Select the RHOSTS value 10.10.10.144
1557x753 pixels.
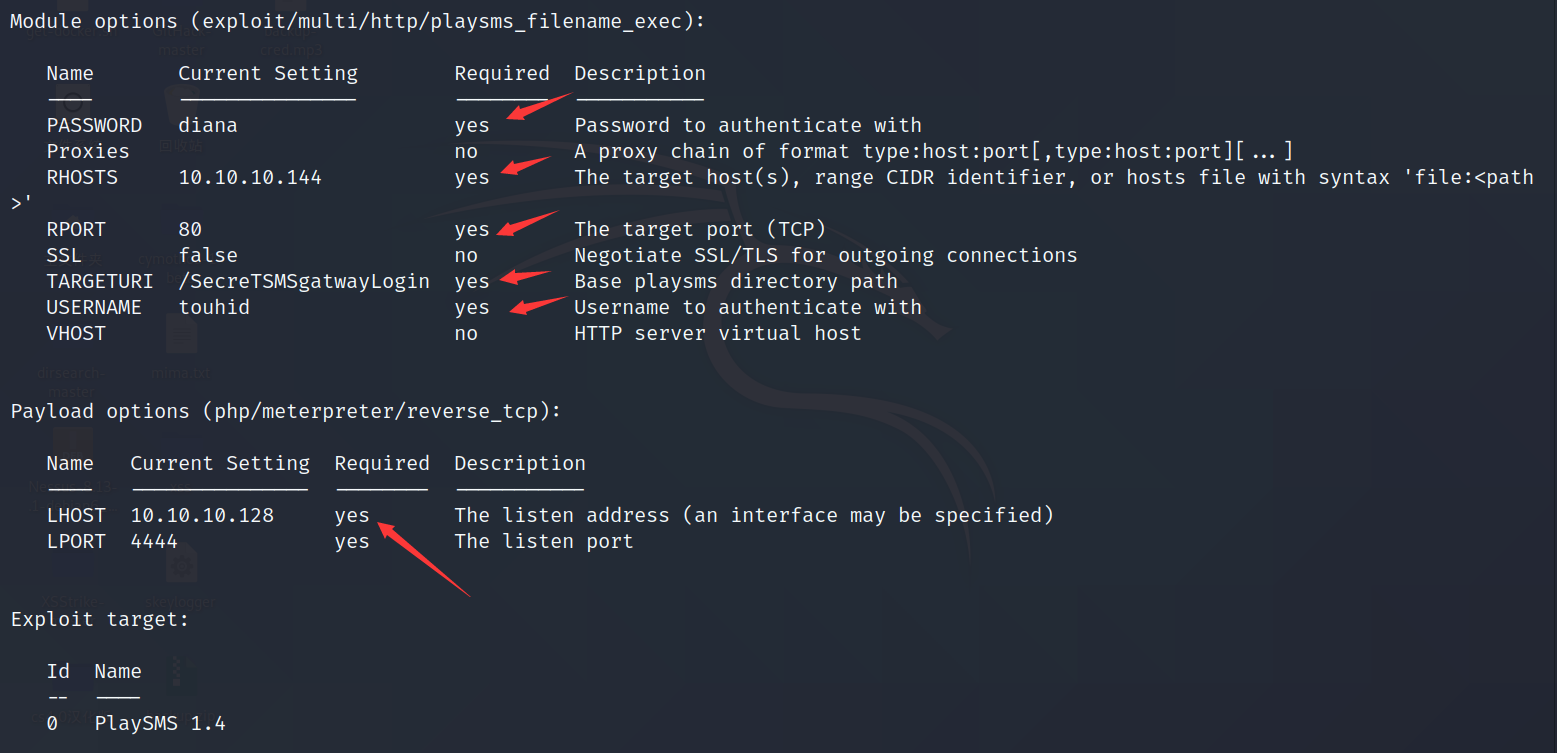click(250, 177)
